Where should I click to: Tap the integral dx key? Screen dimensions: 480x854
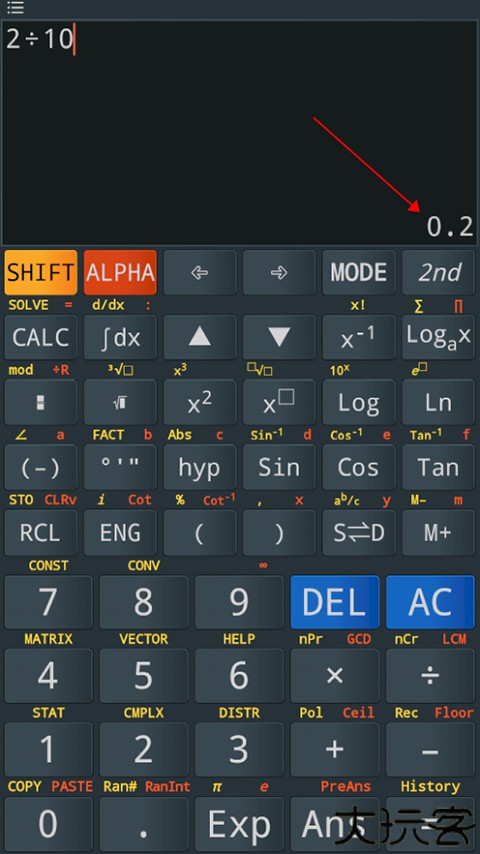point(120,337)
